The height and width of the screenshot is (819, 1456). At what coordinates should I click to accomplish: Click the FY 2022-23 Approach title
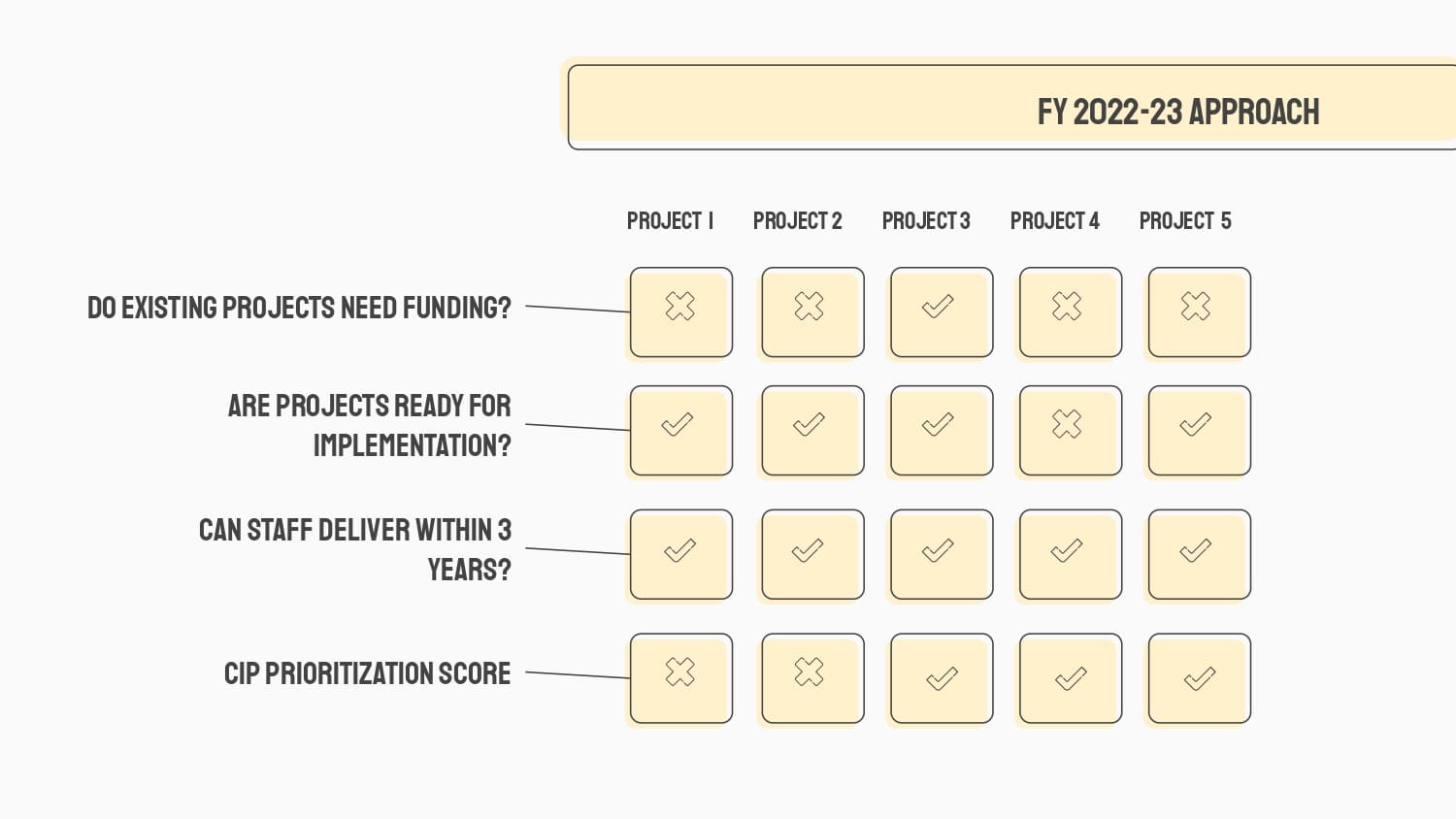tap(1178, 113)
